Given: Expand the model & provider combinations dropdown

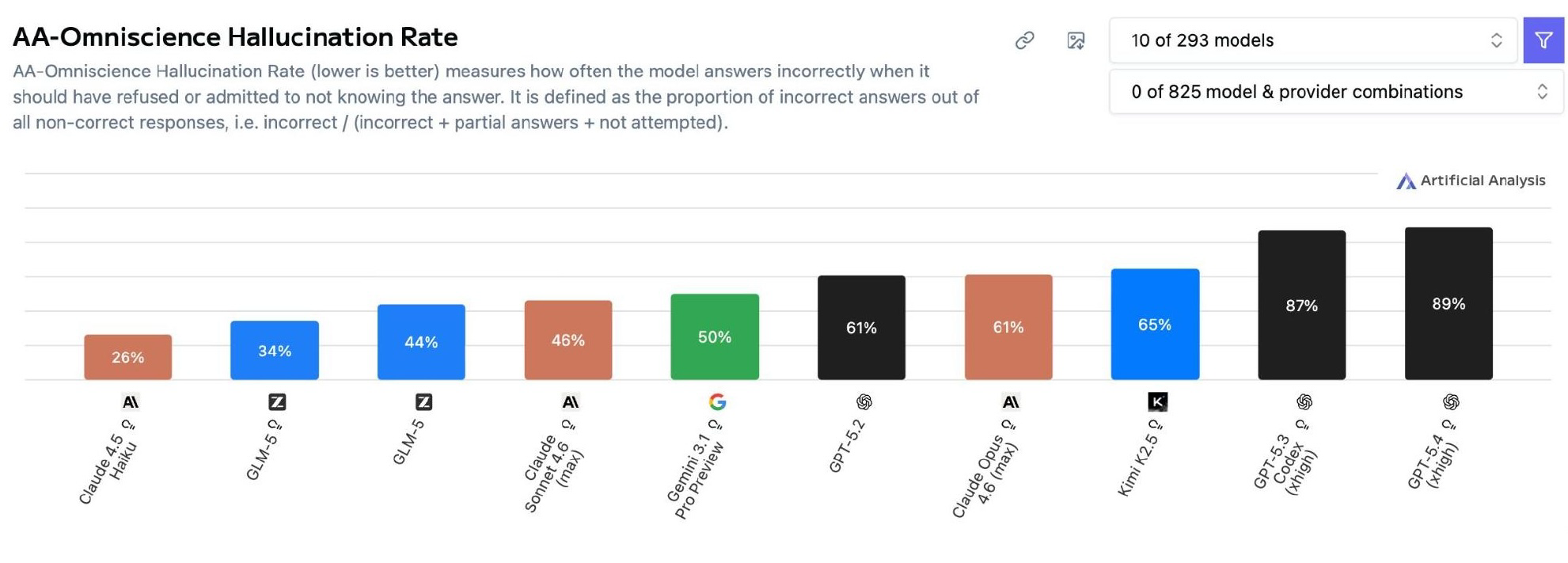Looking at the screenshot, I should 1336,92.
